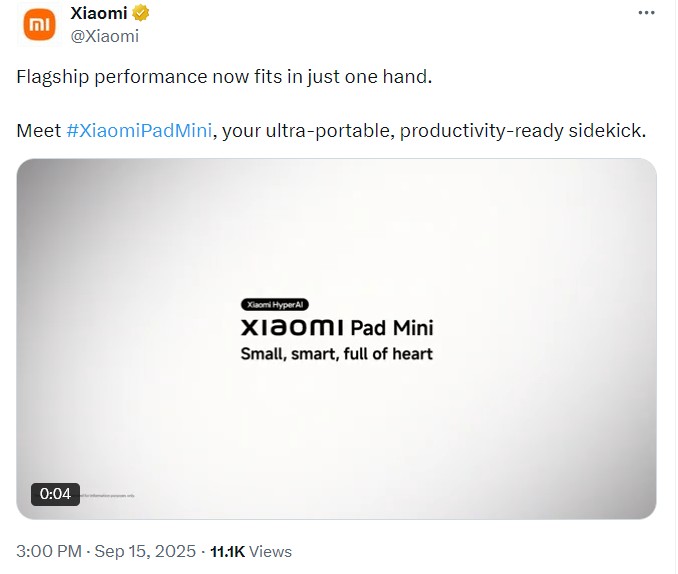Open the three-dot more options menu
The height and width of the screenshot is (574, 678).
(x=646, y=13)
